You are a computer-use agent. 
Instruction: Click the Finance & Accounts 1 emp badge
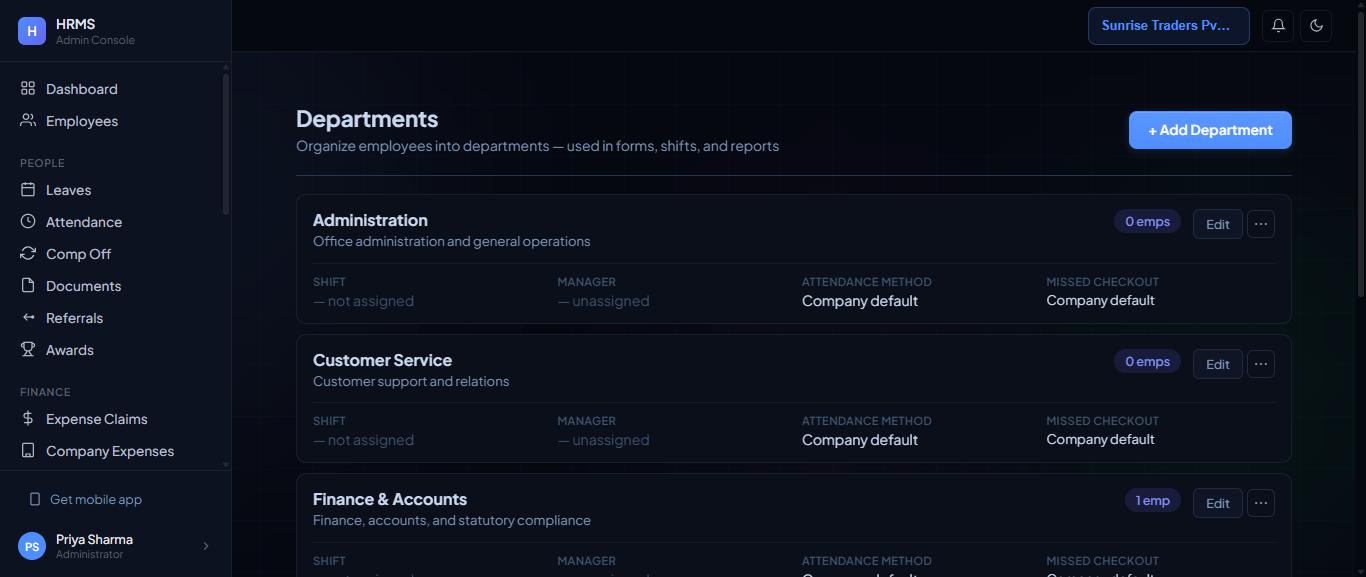(1153, 500)
